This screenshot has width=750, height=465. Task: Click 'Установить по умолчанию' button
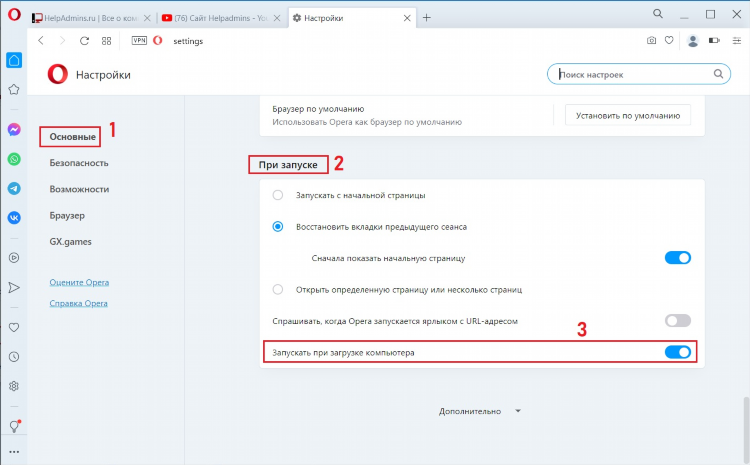pyautogui.click(x=628, y=115)
